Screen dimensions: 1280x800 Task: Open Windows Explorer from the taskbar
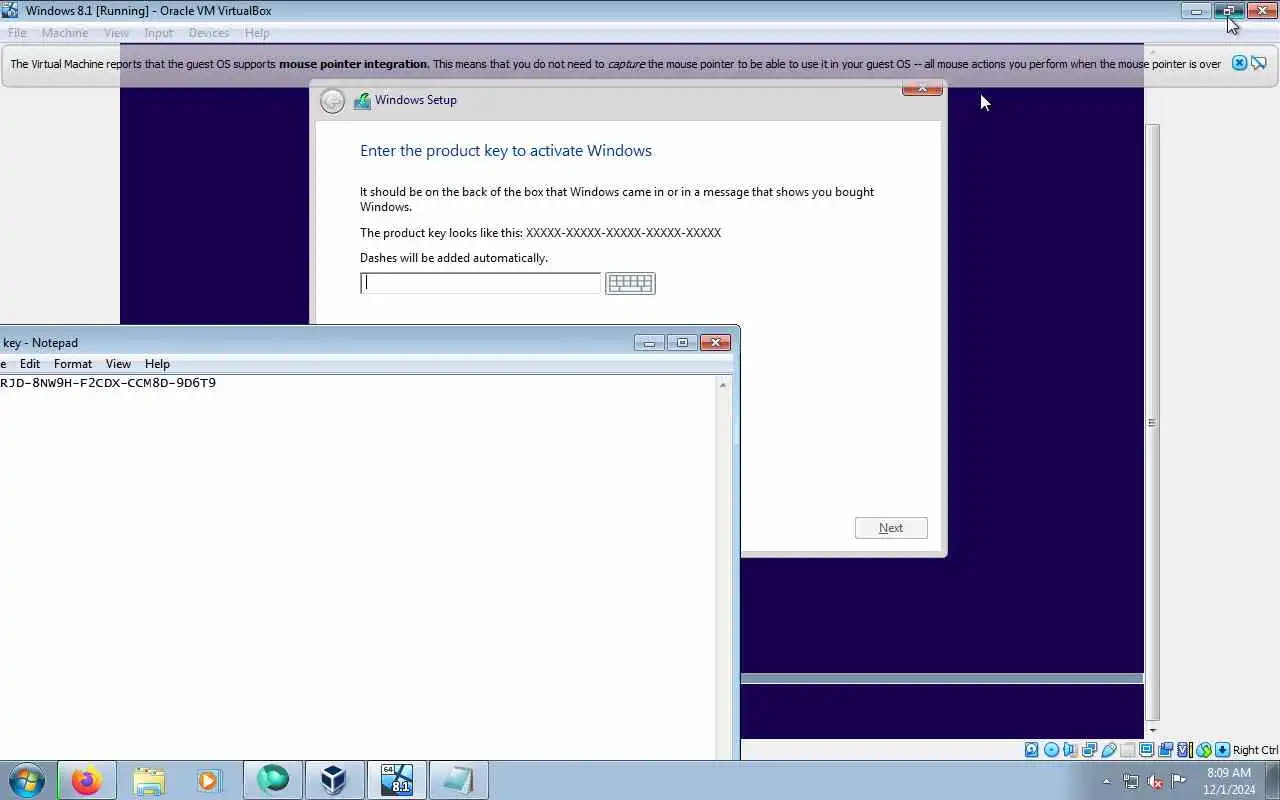(148, 780)
